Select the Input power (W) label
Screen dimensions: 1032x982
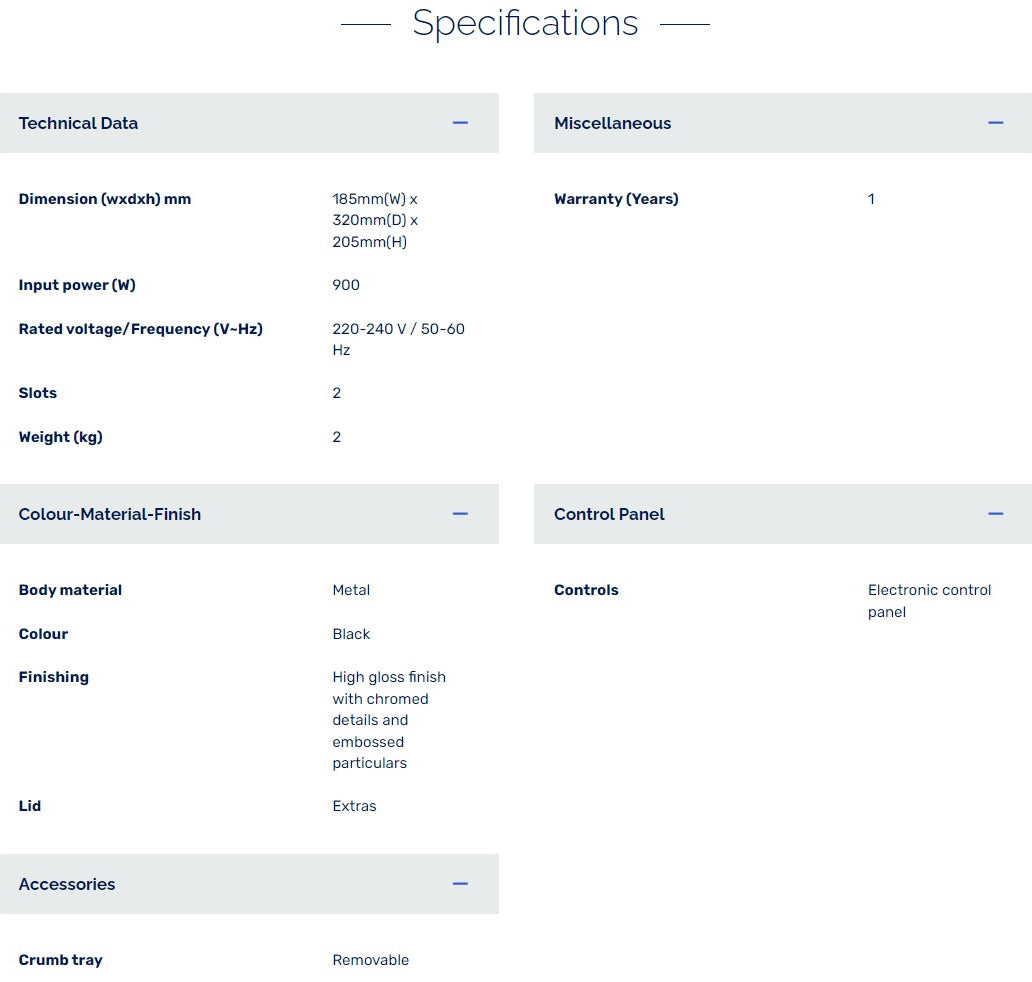coord(77,285)
